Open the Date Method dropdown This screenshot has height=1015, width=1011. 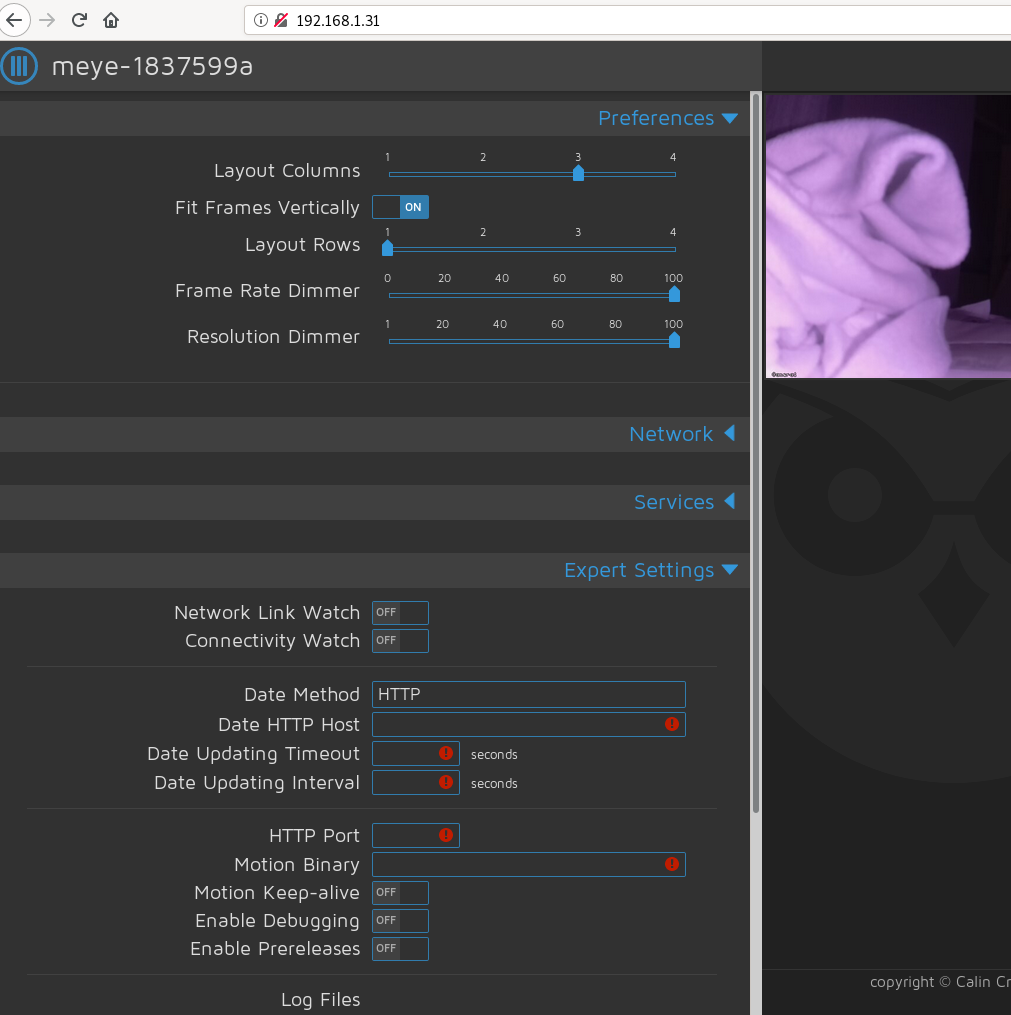pyautogui.click(x=528, y=695)
